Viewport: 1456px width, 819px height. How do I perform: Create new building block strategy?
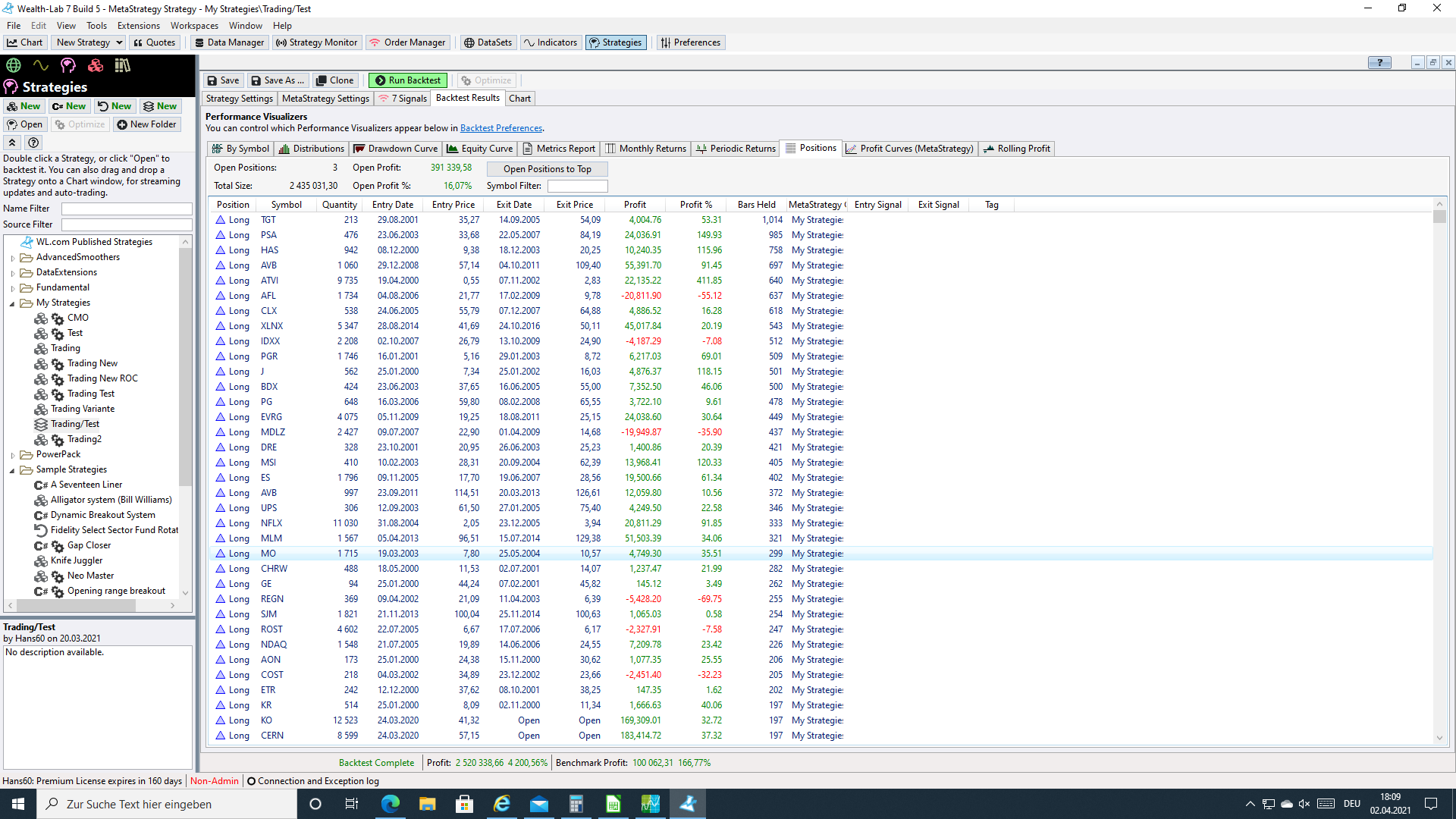[24, 106]
